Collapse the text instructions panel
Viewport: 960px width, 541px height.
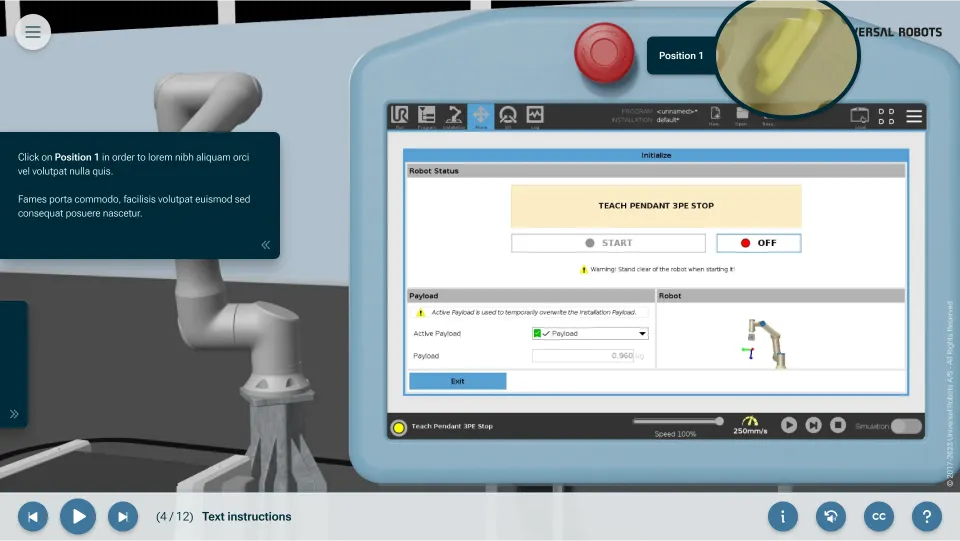point(266,245)
